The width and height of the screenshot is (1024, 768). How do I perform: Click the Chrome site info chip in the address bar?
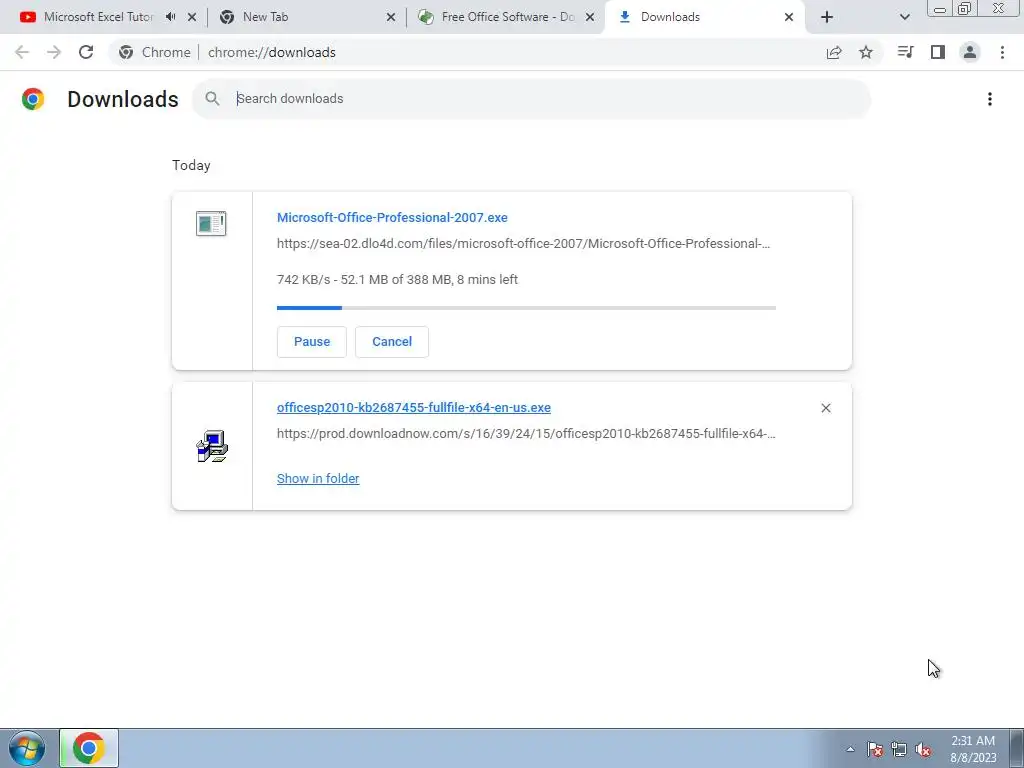155,52
